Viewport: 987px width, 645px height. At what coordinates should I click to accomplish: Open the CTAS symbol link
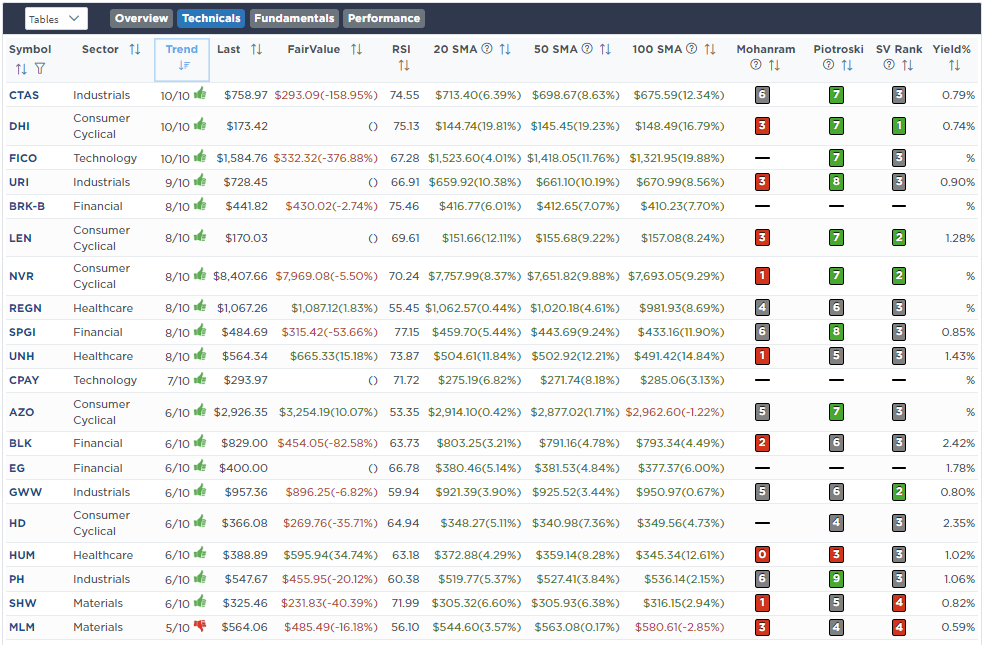coord(25,95)
